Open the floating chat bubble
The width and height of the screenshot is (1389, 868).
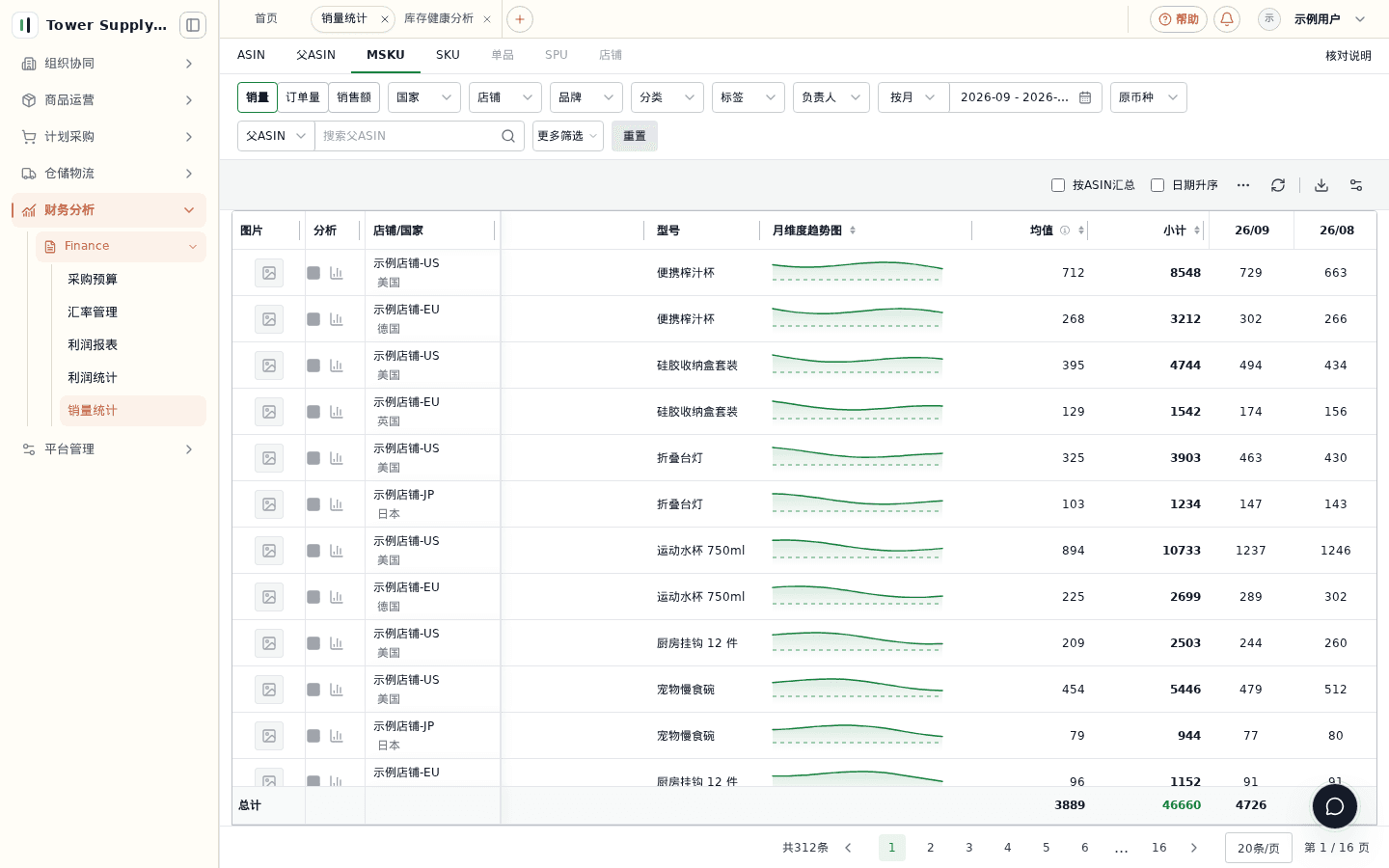point(1335,806)
